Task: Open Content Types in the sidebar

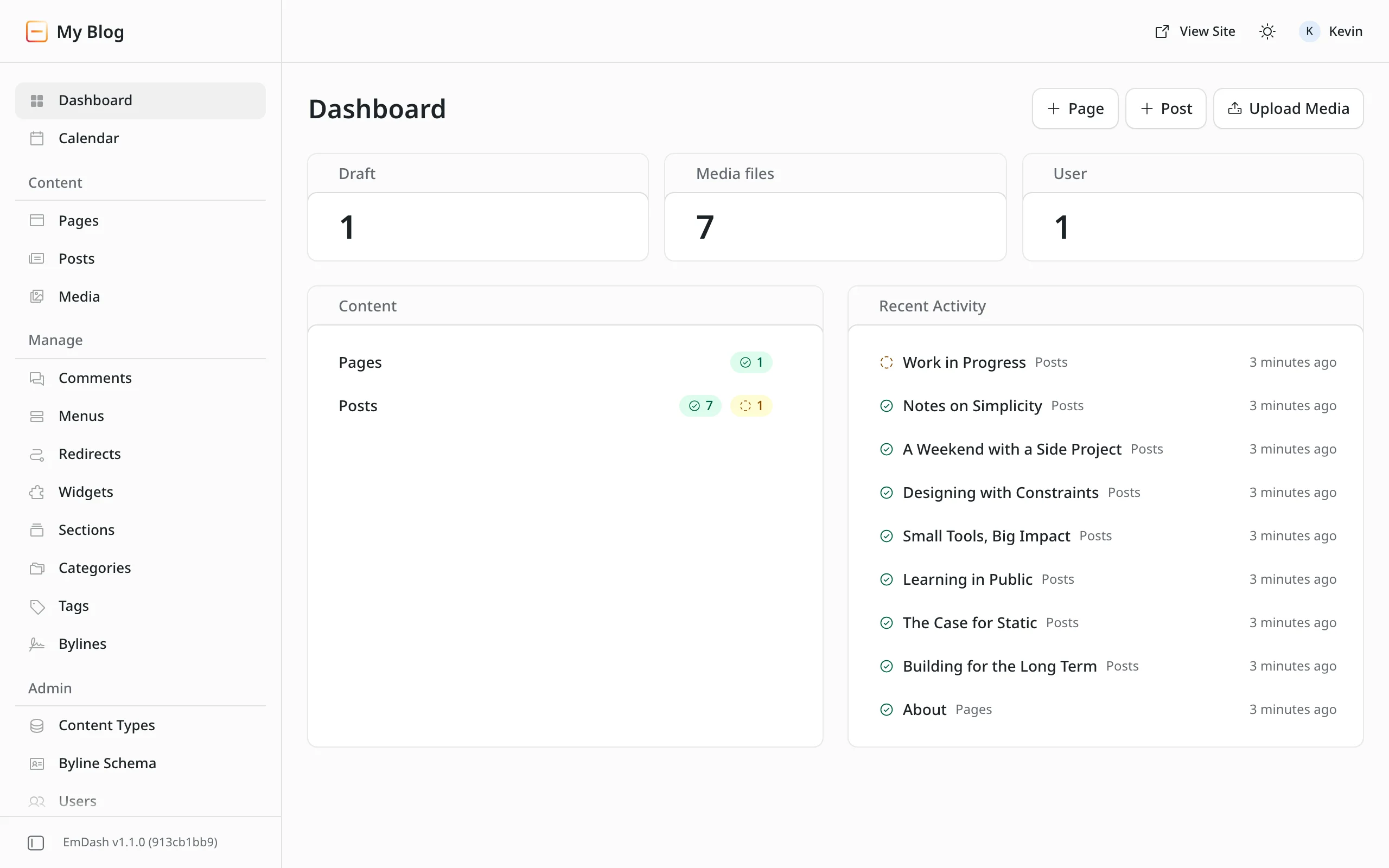Action: click(141, 726)
